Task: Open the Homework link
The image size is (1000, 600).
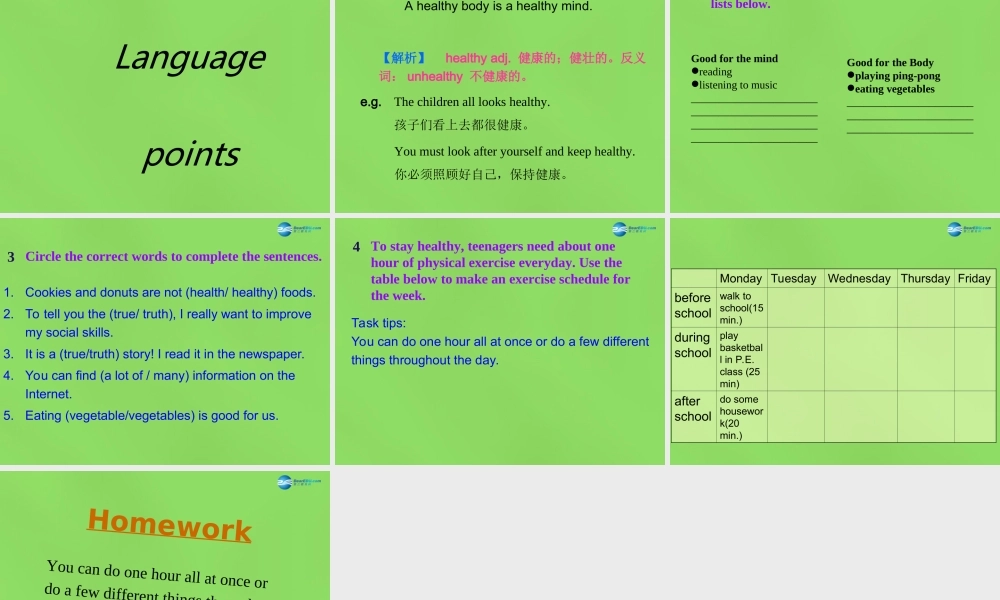Action: [168, 523]
